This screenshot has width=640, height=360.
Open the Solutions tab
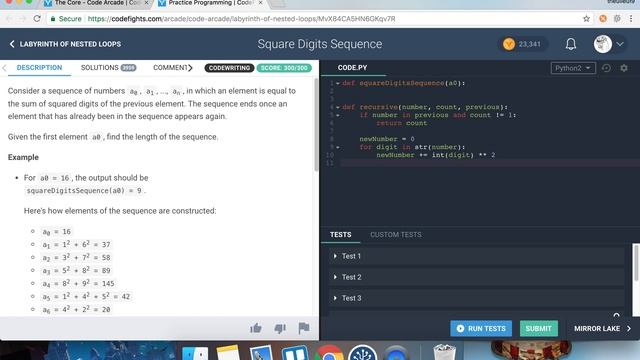[108, 68]
